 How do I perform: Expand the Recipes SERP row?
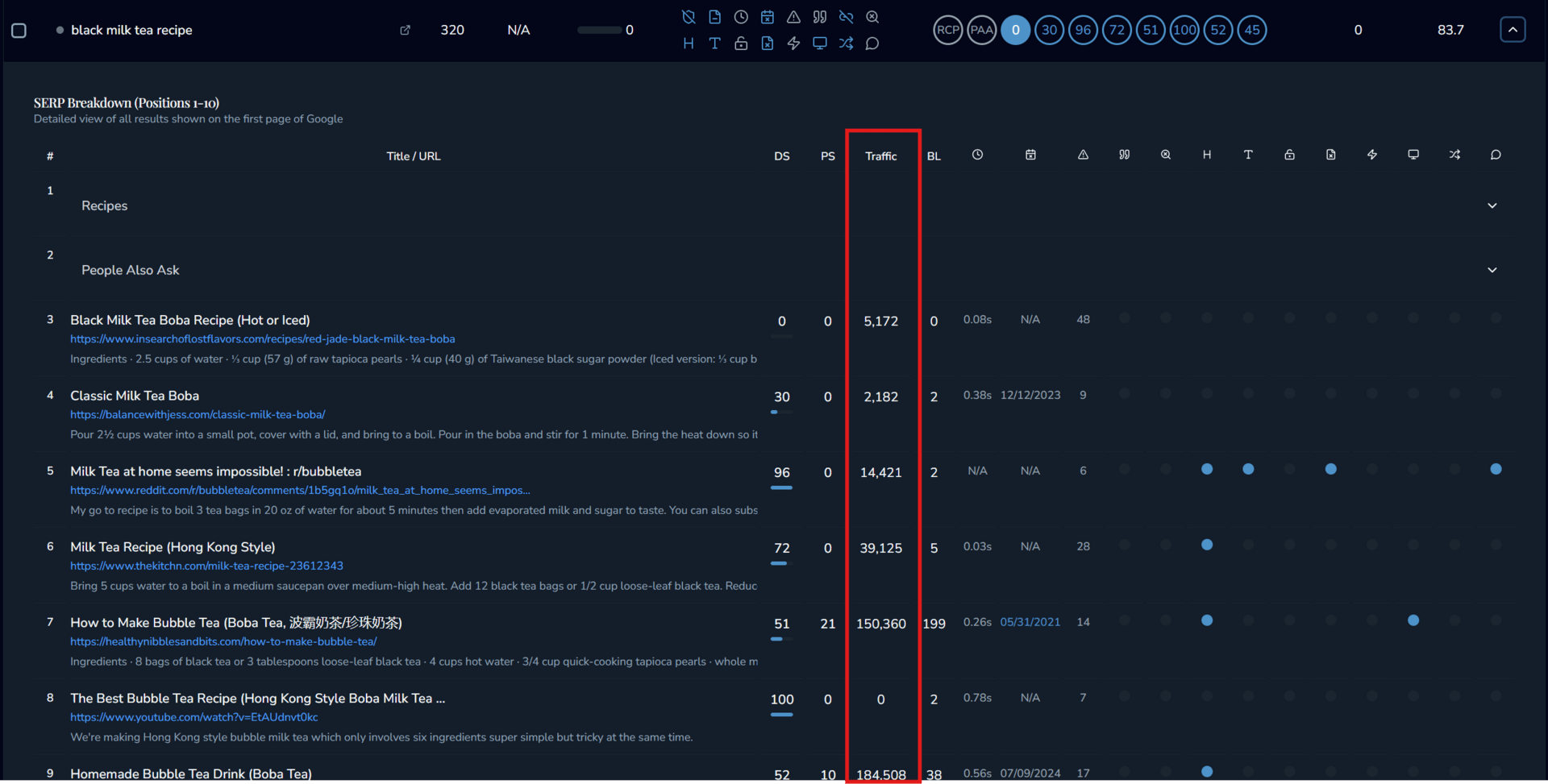tap(1492, 205)
